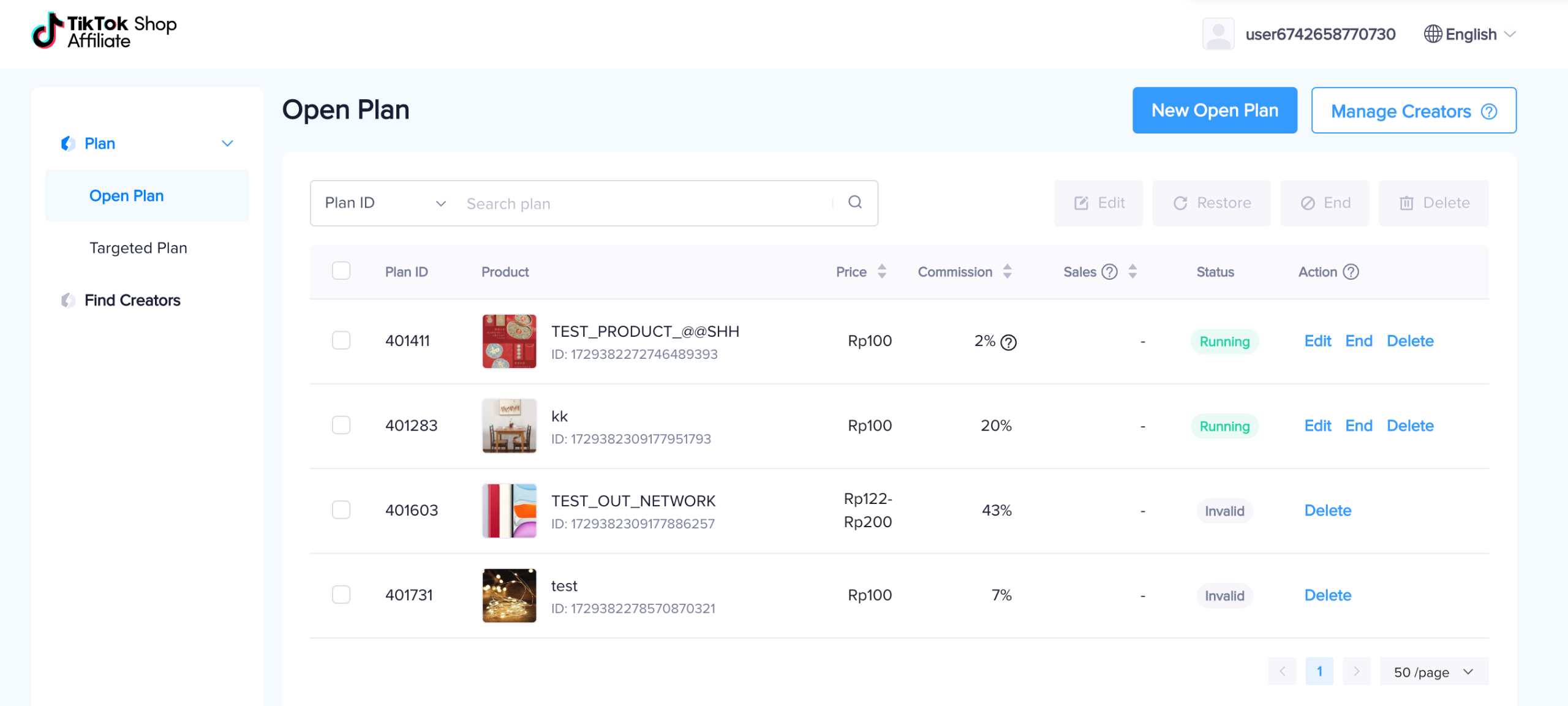
Task: Click the test product thumbnail image
Action: [x=508, y=595]
